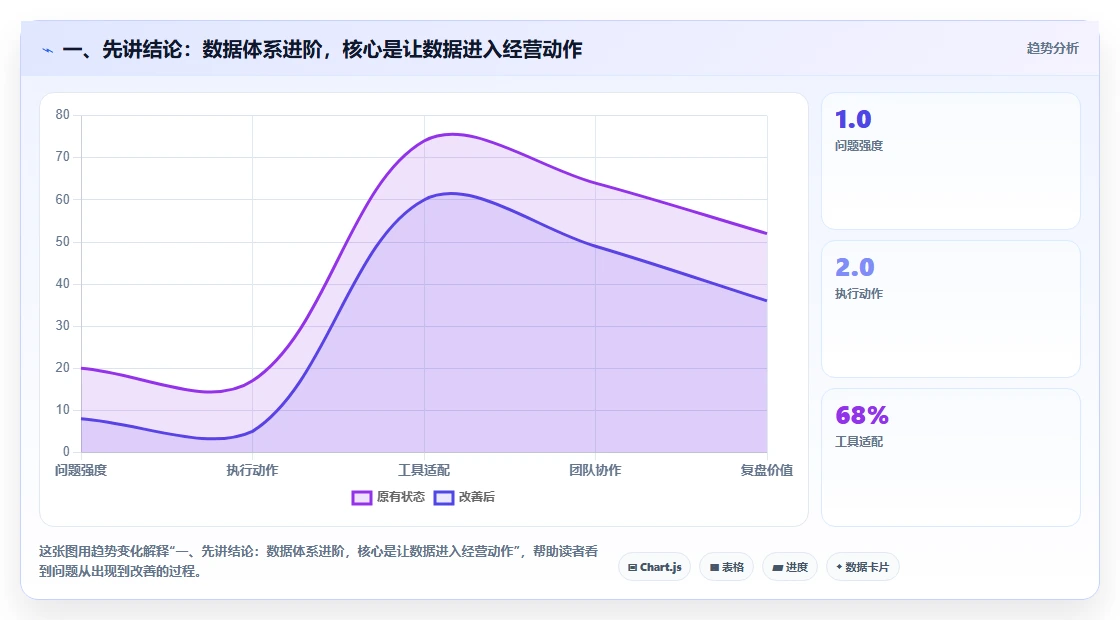
Task: Click the 问题强度 x-axis label
Action: pyautogui.click(x=81, y=470)
